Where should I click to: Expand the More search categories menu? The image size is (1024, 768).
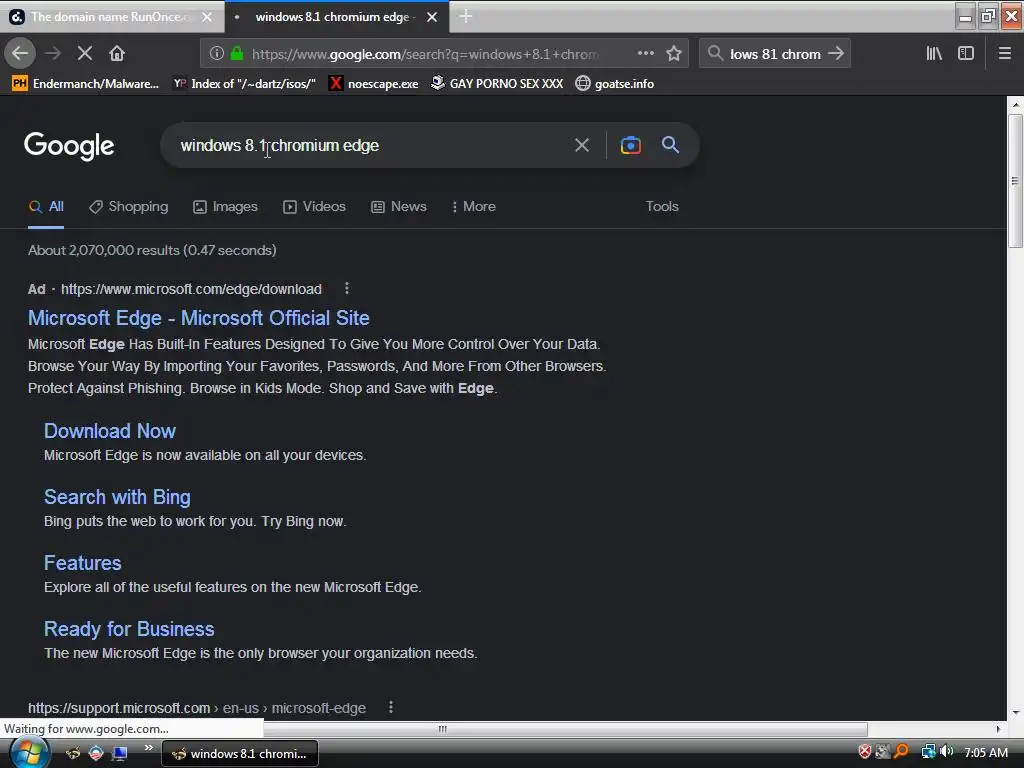coord(473,206)
